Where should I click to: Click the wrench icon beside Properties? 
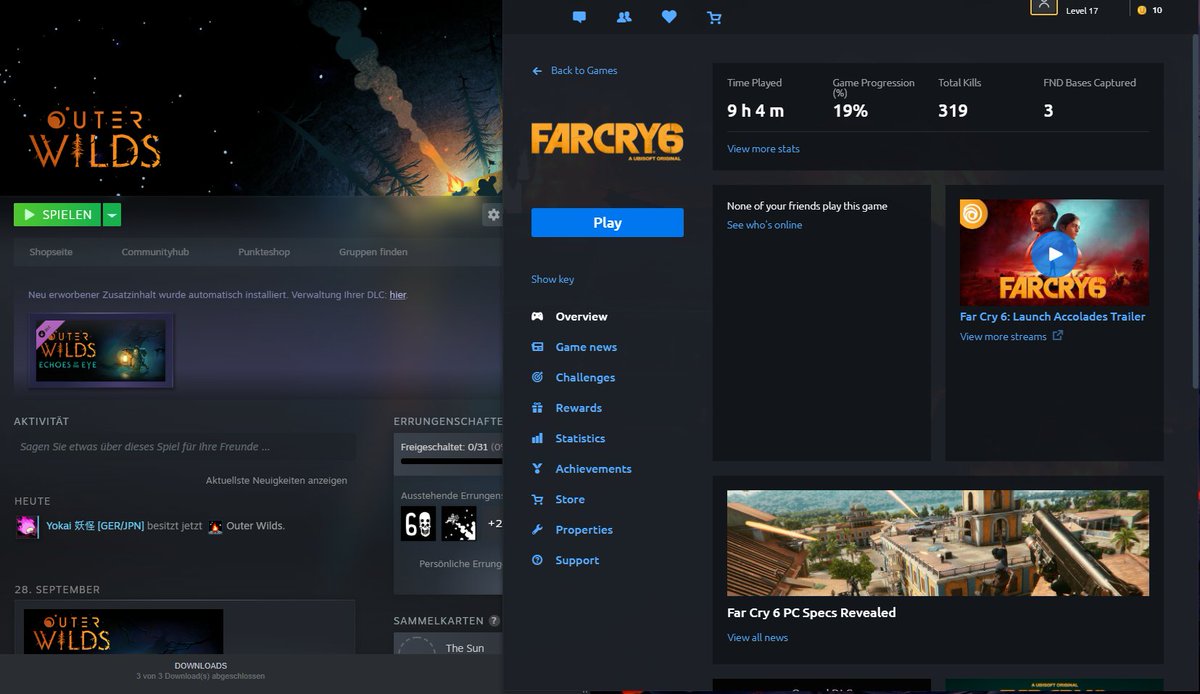click(x=537, y=530)
